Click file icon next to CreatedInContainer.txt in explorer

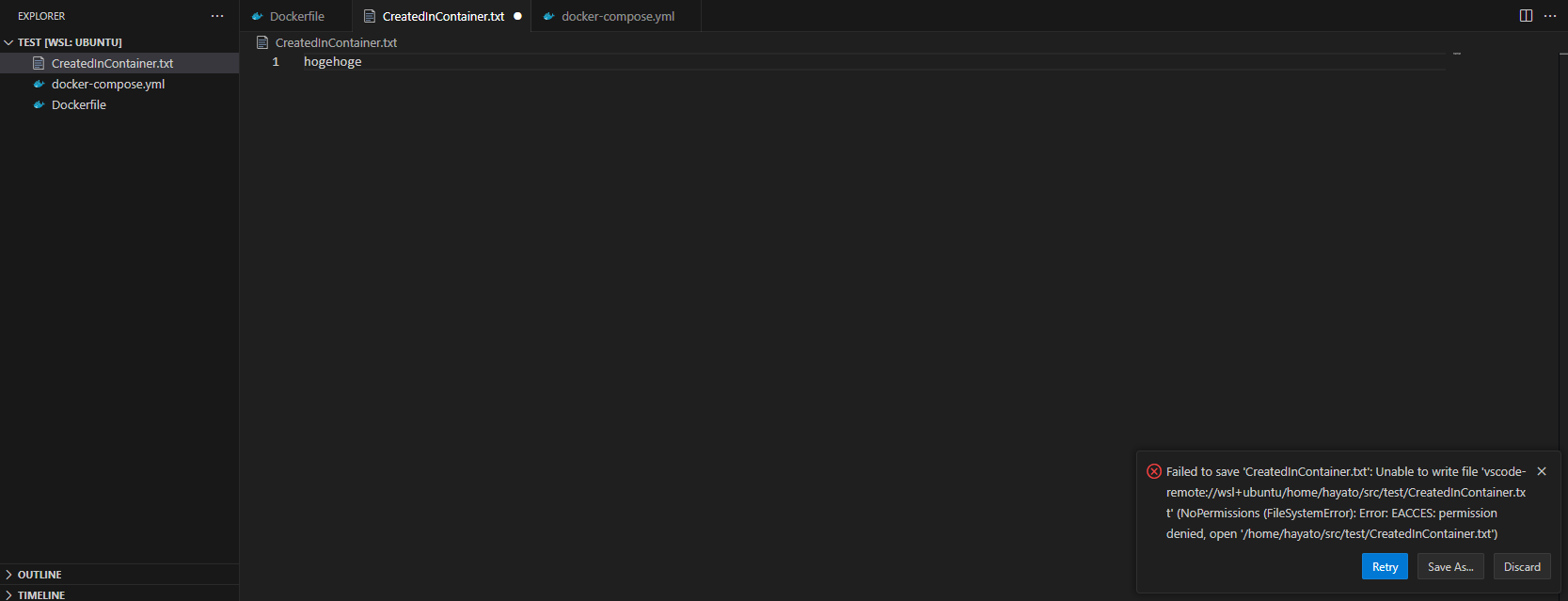(x=39, y=63)
